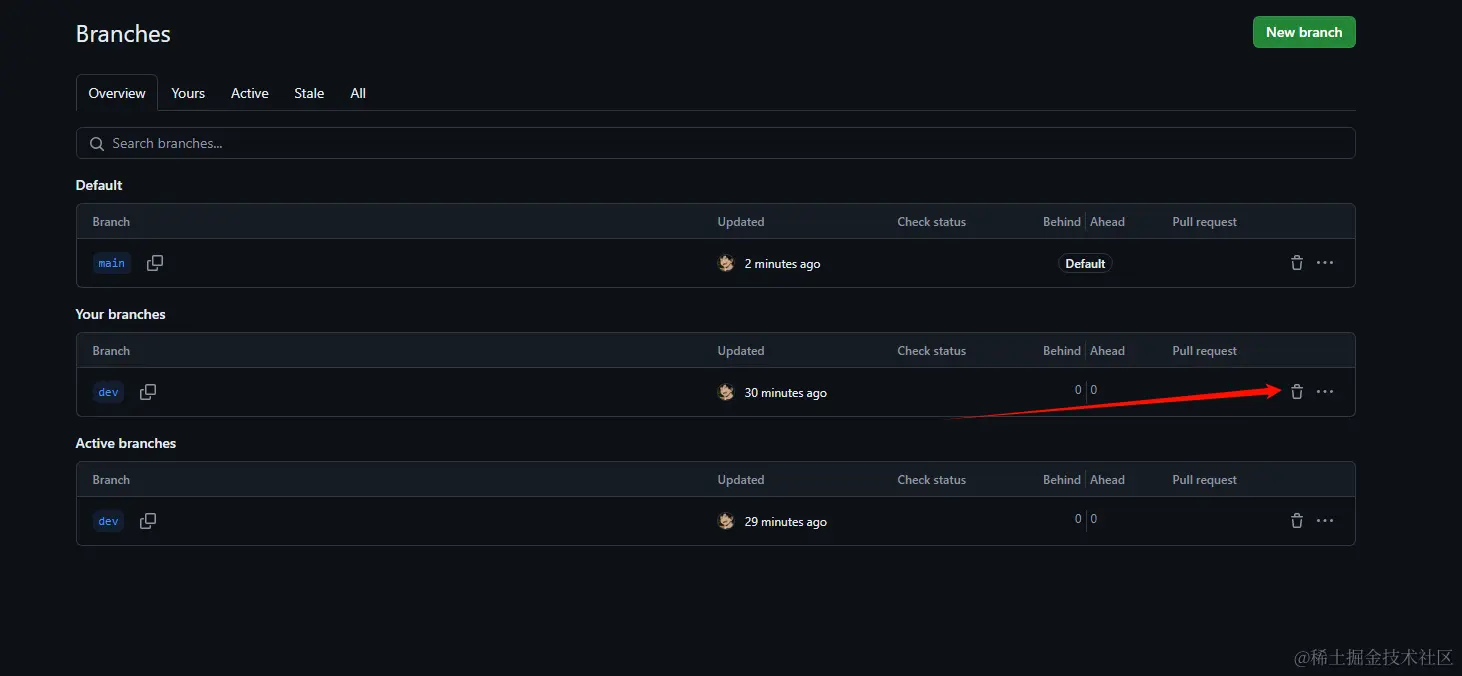The width and height of the screenshot is (1462, 676).
Task: Click the trash icon on main row
Action: [1297, 263]
